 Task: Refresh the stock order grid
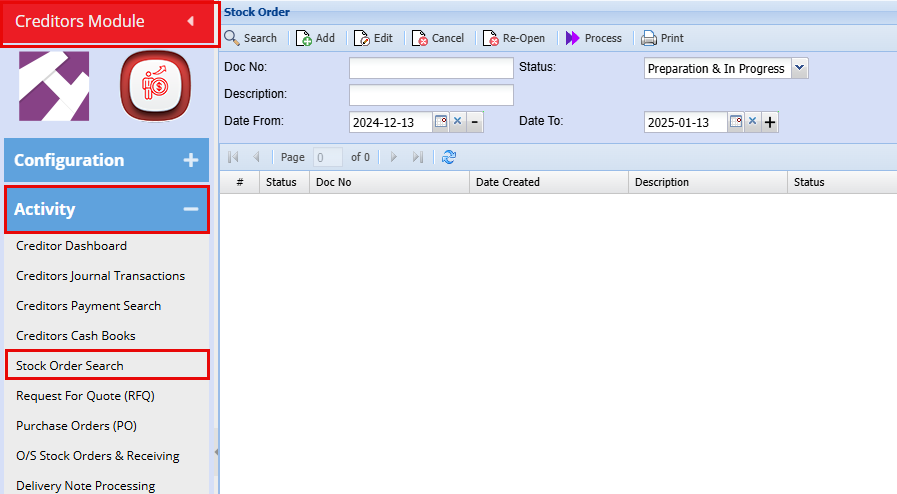click(449, 157)
